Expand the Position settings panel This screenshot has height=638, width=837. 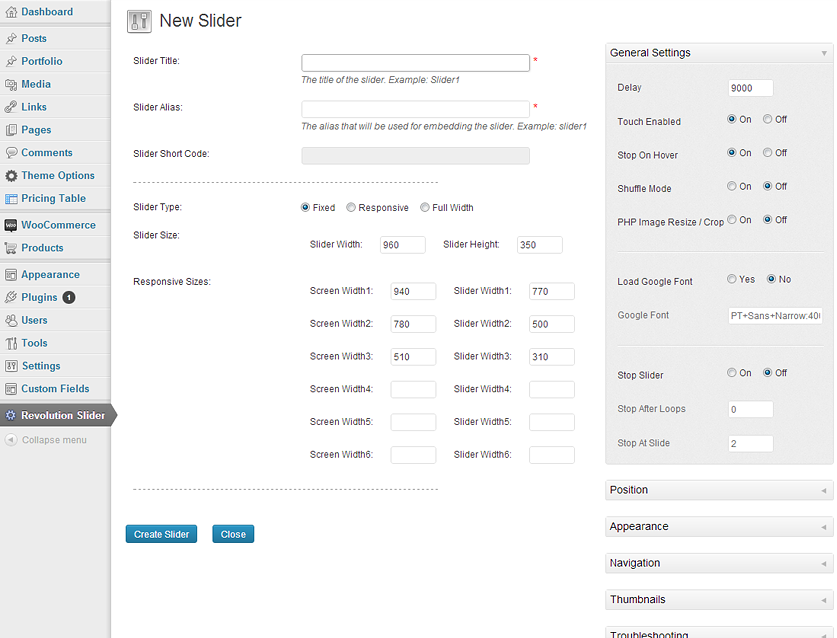point(718,490)
